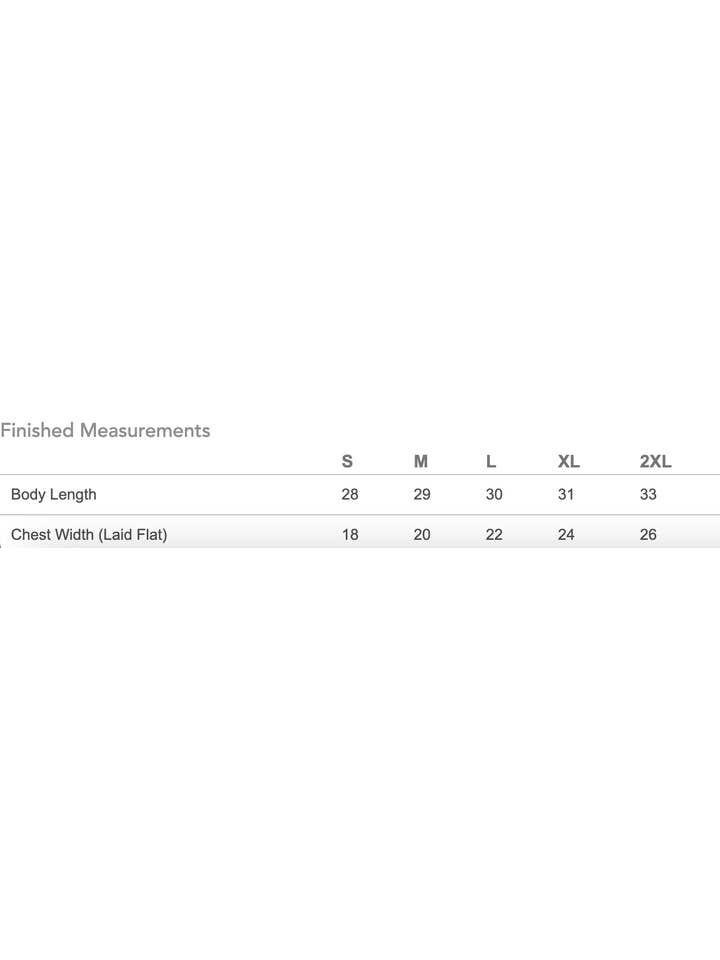This screenshot has height=960, width=720.
Task: Click Body Length value 30 for size L
Action: pyautogui.click(x=494, y=494)
